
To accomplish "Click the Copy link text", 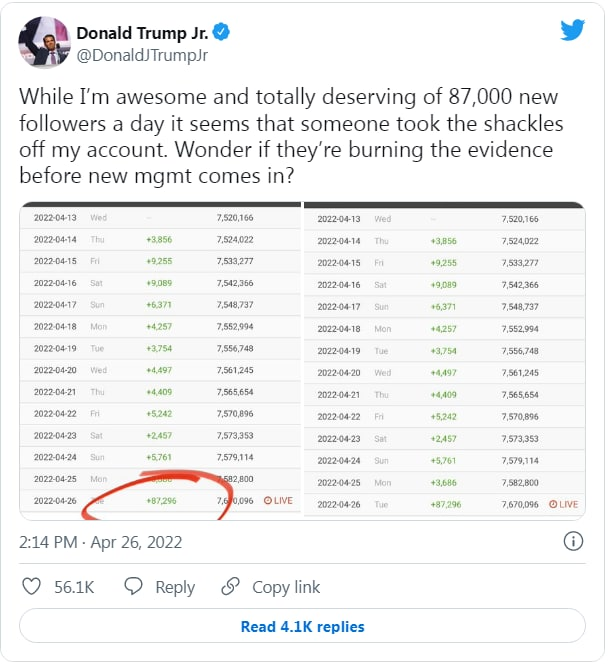I will pyautogui.click(x=286, y=588).
